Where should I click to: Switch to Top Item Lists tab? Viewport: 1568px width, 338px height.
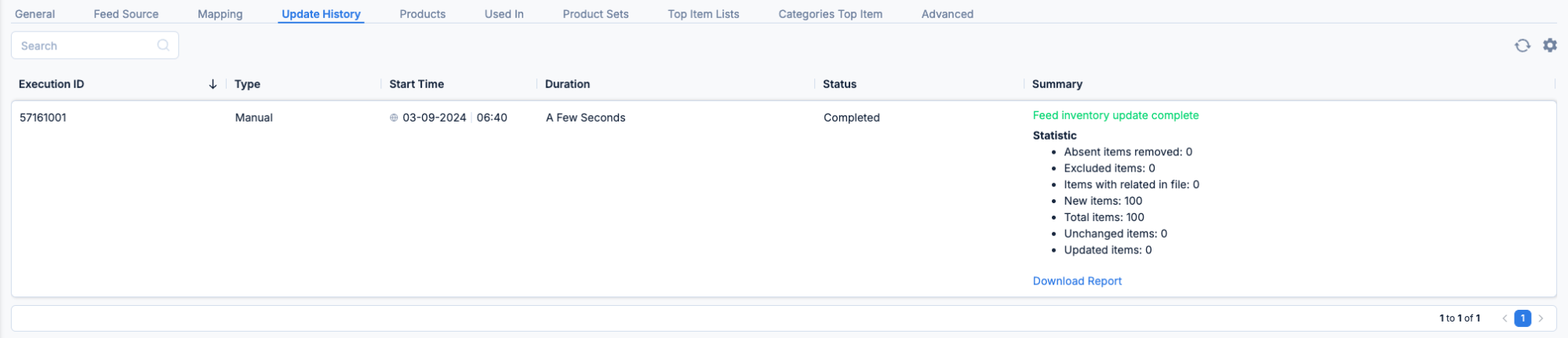pos(703,14)
